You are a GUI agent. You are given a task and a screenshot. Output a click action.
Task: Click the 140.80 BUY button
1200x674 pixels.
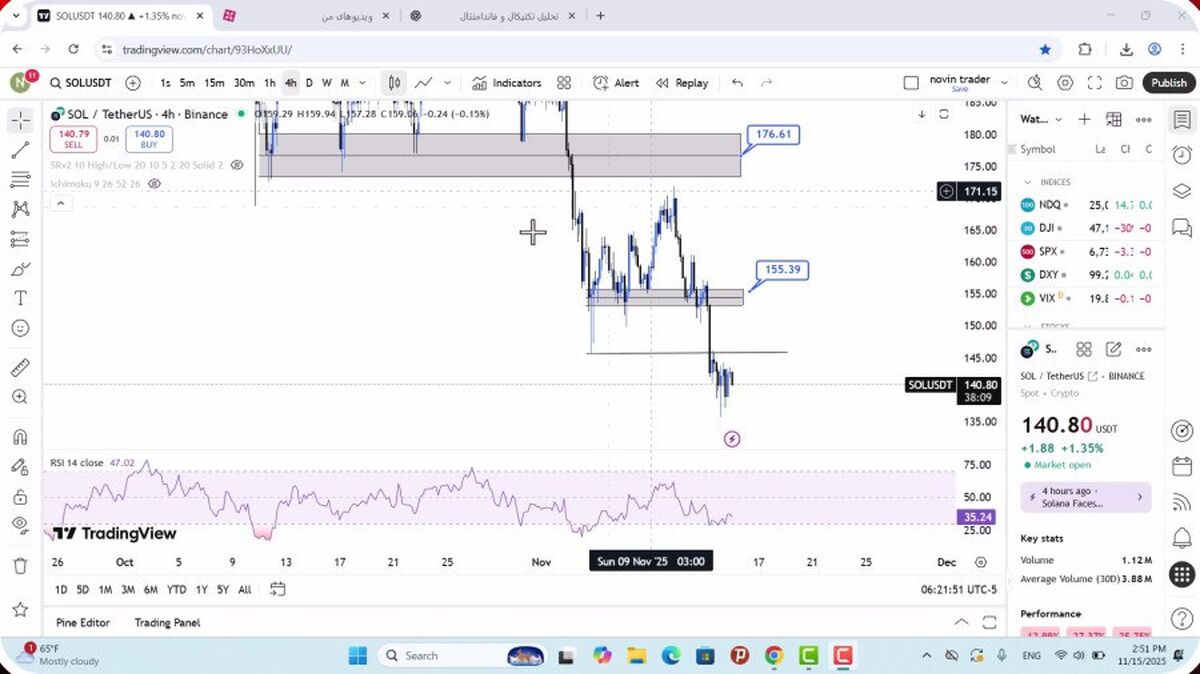(x=149, y=139)
